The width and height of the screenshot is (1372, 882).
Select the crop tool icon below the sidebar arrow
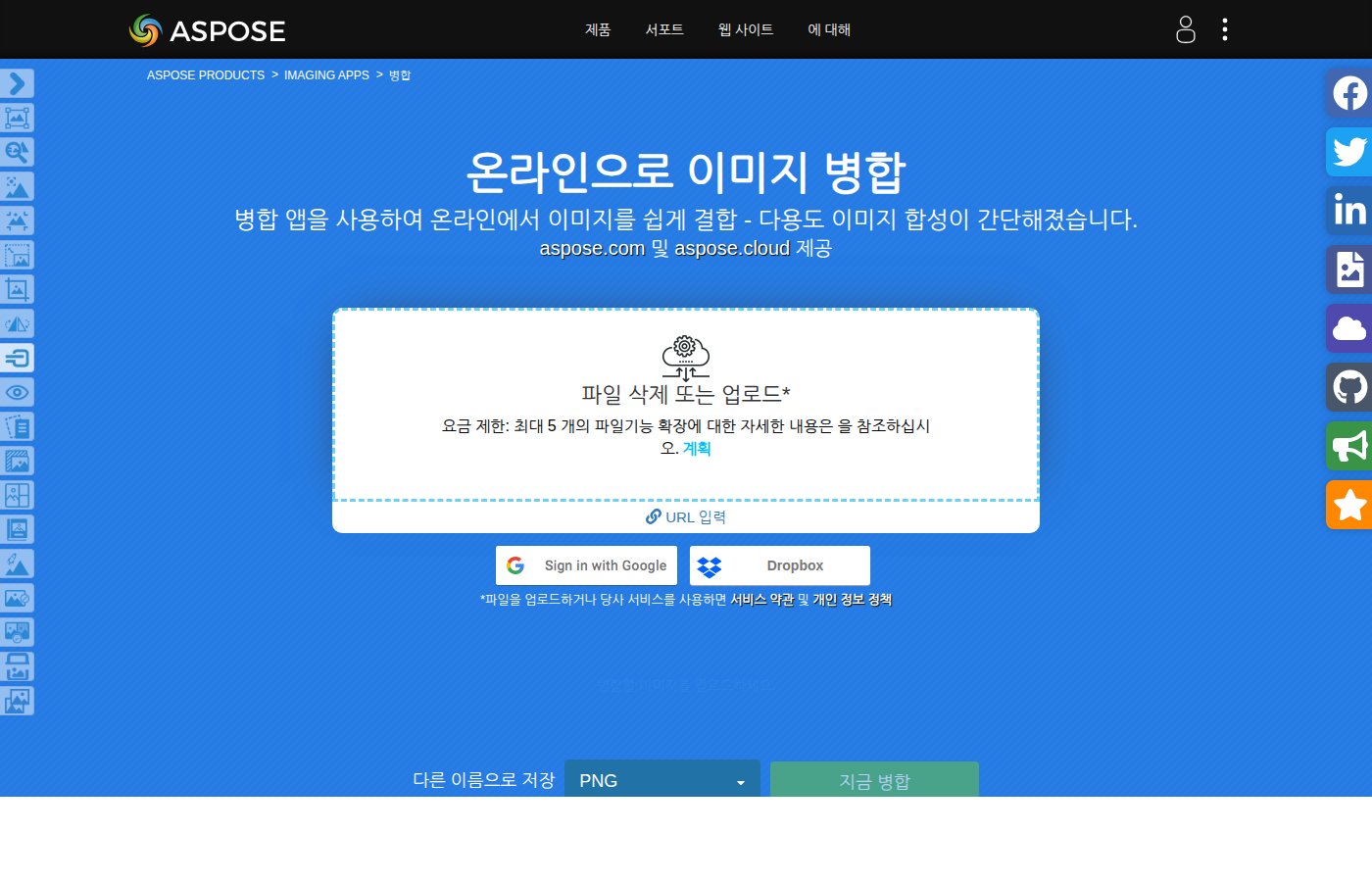point(17,118)
